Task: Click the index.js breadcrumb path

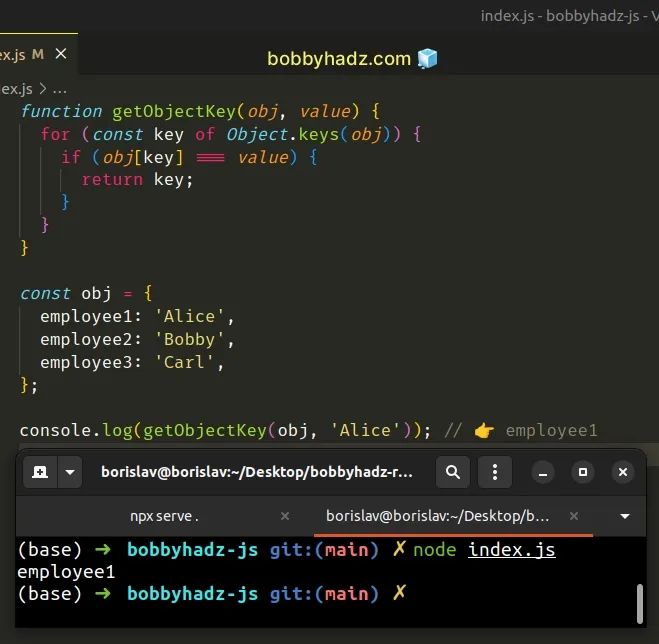Action: pyautogui.click(x=16, y=89)
